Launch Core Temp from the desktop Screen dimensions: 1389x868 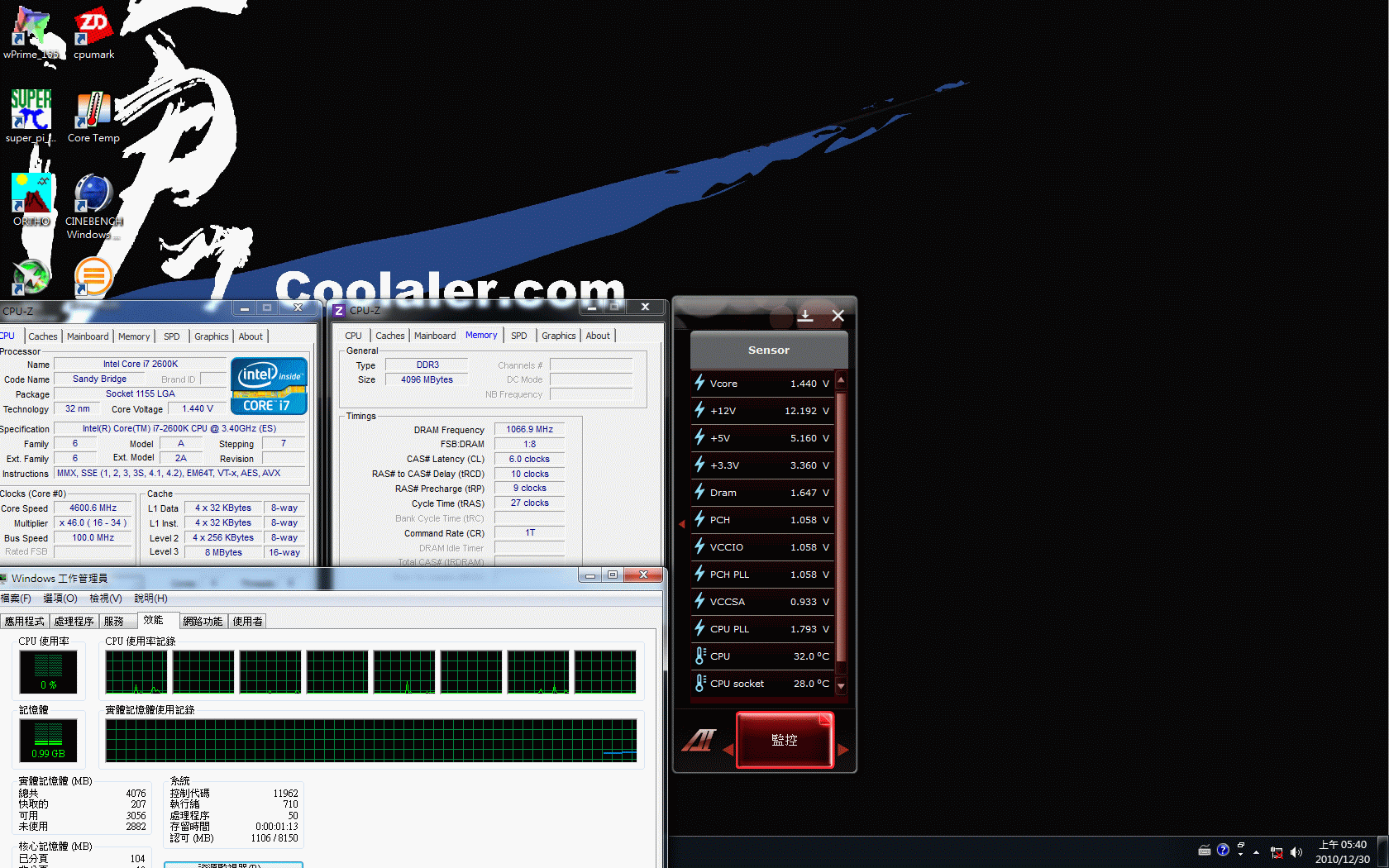point(93,117)
